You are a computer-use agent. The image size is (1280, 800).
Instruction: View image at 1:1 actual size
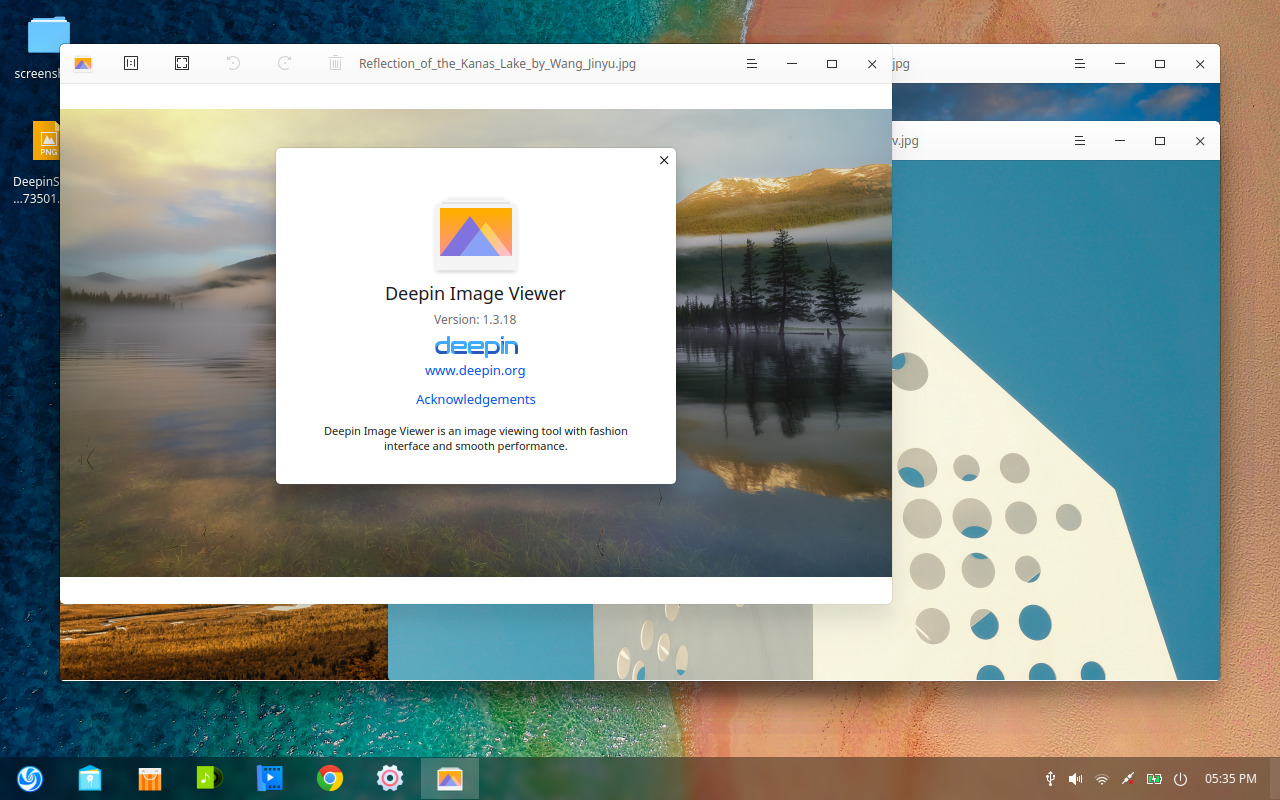[130, 63]
